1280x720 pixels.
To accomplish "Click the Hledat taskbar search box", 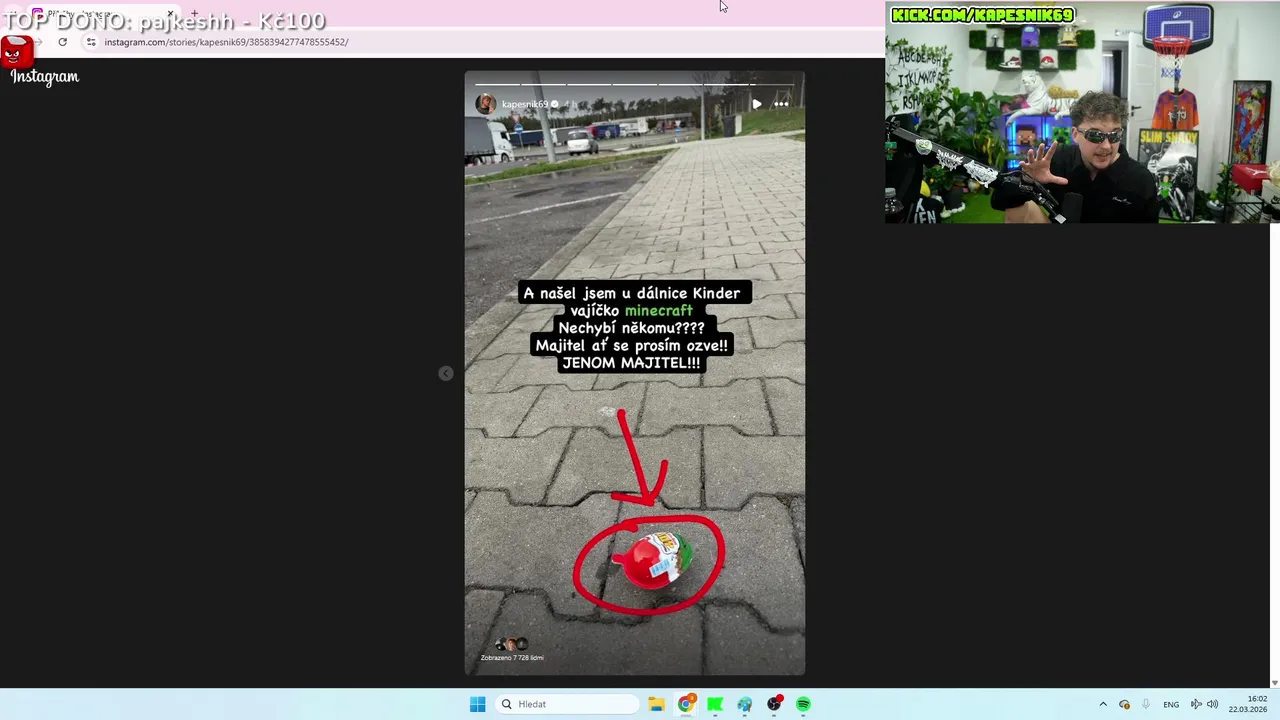I will 566,704.
